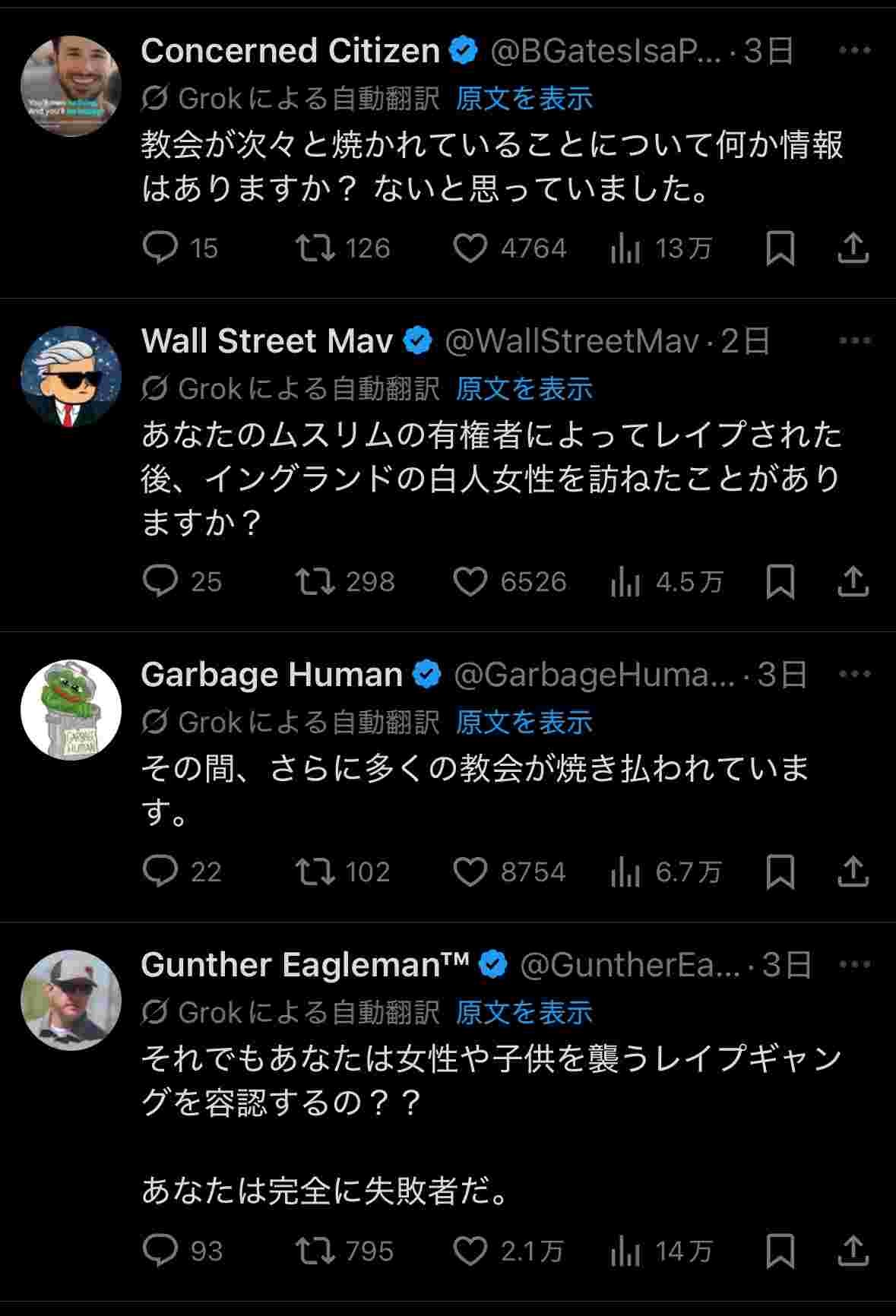Image resolution: width=896 pixels, height=1316 pixels.
Task: Open Wall Street Mav profile picture
Action: [71, 376]
